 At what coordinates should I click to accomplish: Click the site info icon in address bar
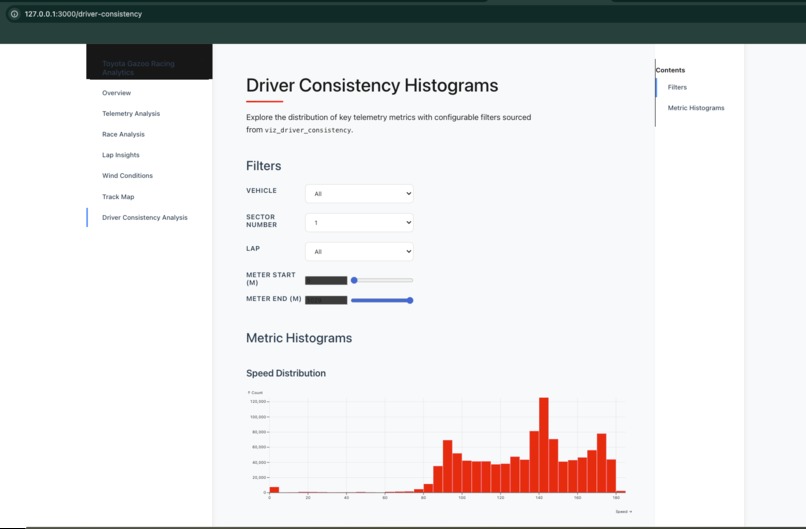14,14
